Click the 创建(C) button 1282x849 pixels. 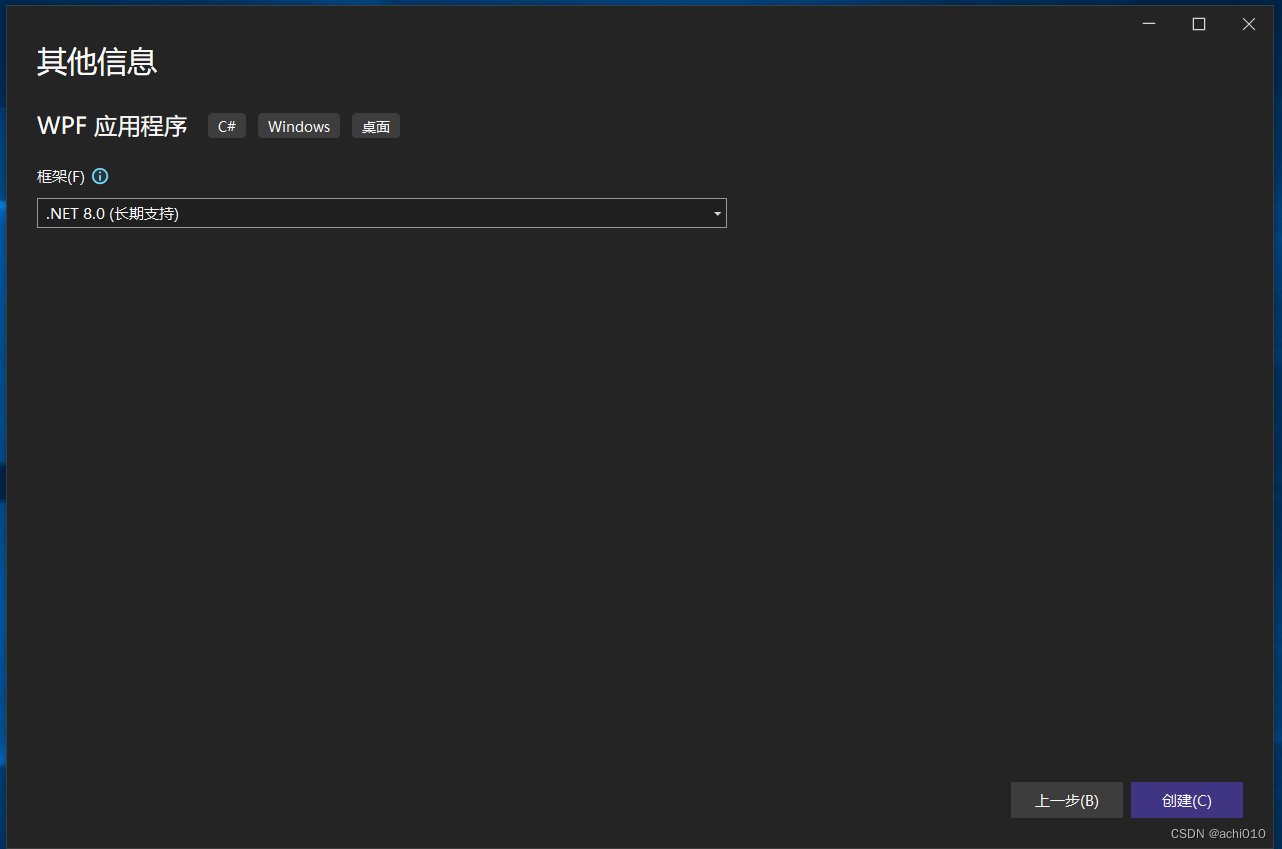click(1187, 800)
